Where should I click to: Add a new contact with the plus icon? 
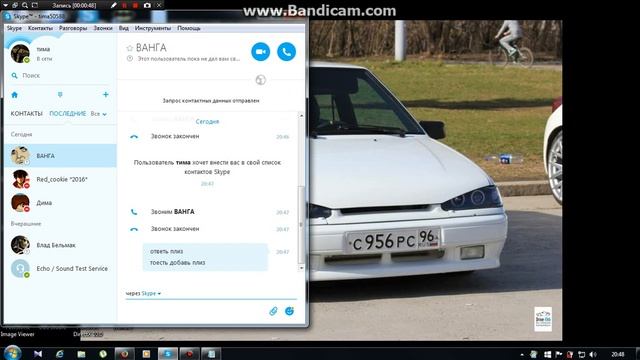tap(106, 95)
